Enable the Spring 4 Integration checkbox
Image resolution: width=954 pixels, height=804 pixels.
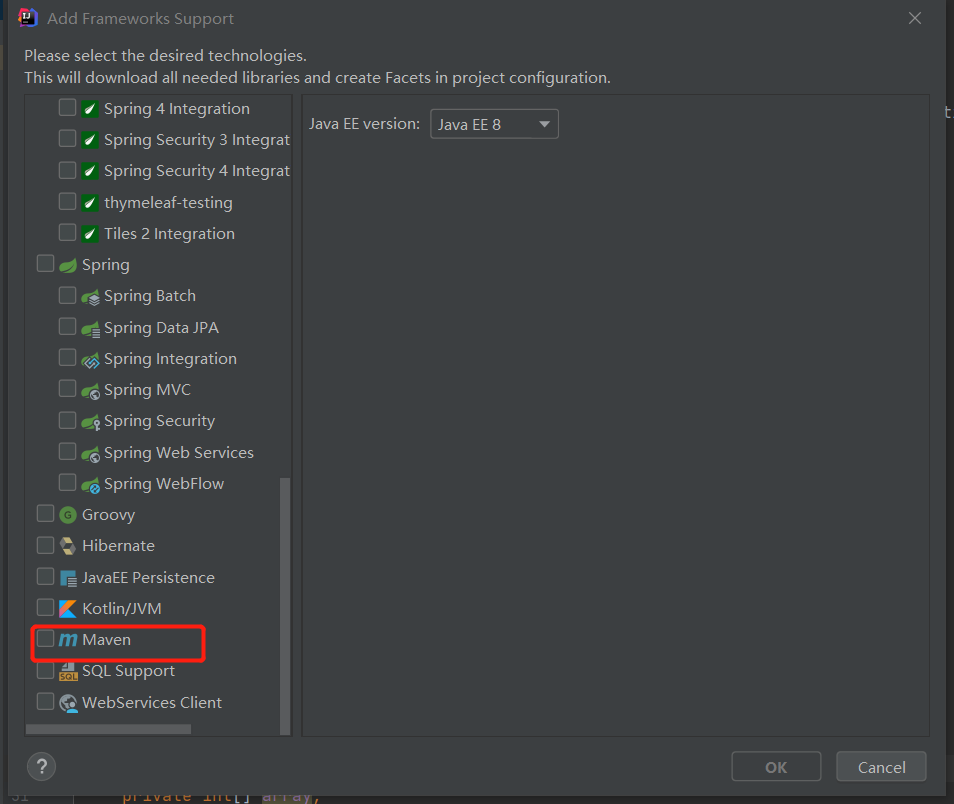[68, 107]
